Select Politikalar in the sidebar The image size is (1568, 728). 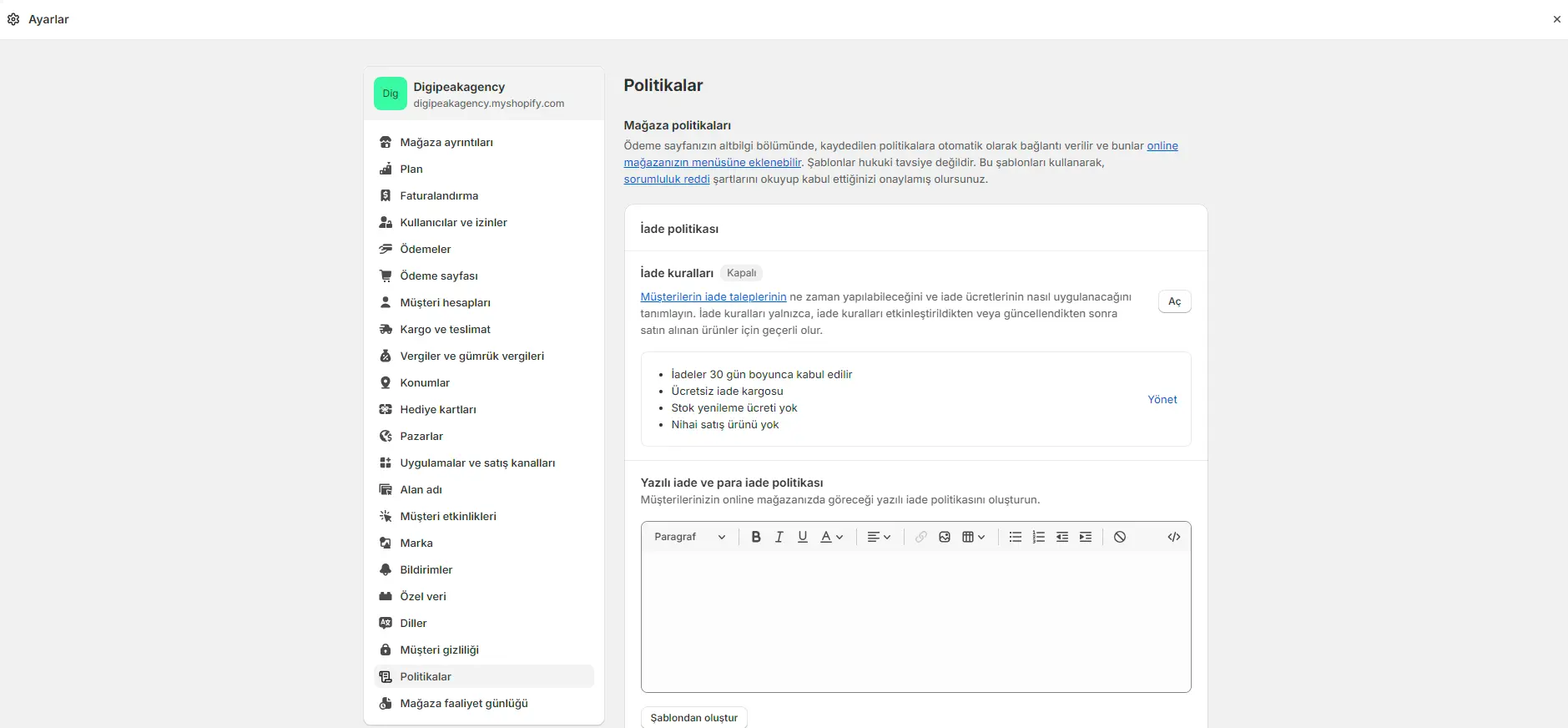pyautogui.click(x=484, y=676)
